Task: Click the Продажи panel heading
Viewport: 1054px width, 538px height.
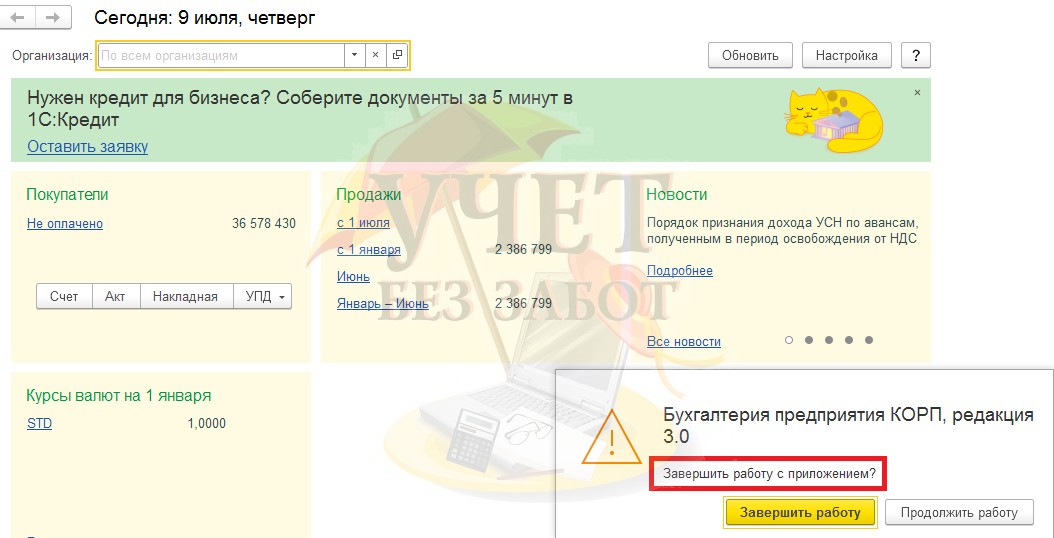Action: point(368,194)
